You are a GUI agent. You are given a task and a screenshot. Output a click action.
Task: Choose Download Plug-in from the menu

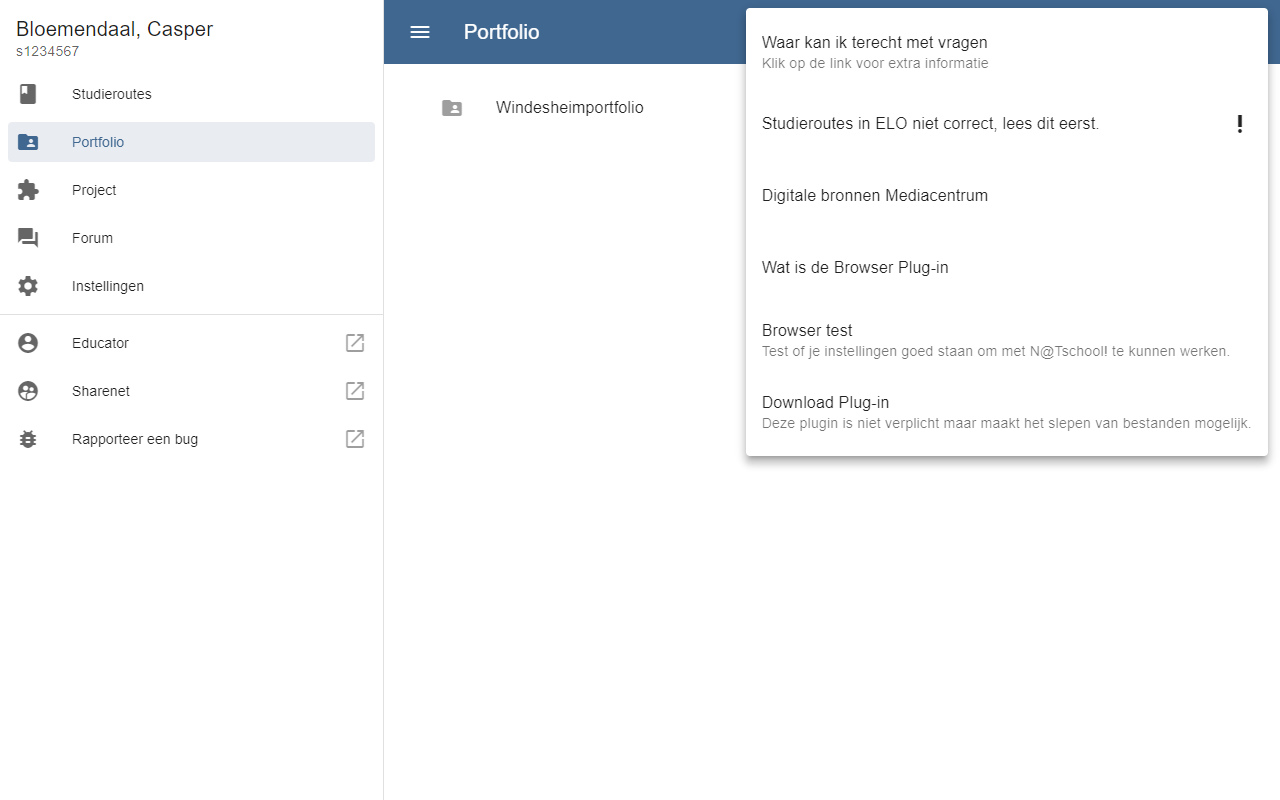coord(1007,412)
